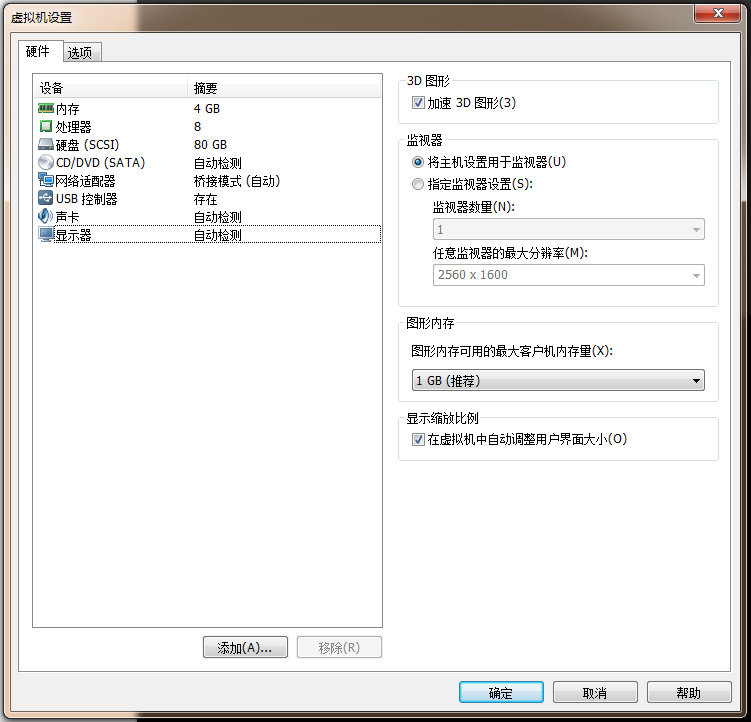Select the 硬盘 (SCSI) row text

tap(87, 145)
